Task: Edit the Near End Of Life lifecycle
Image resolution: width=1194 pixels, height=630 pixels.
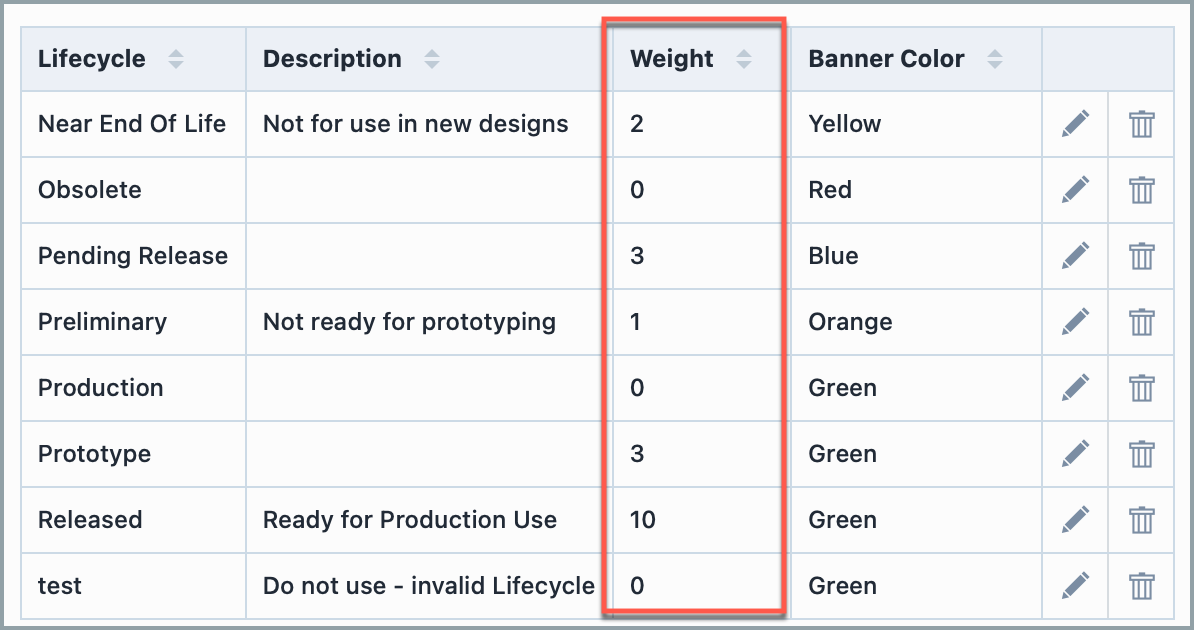Action: point(1074,124)
